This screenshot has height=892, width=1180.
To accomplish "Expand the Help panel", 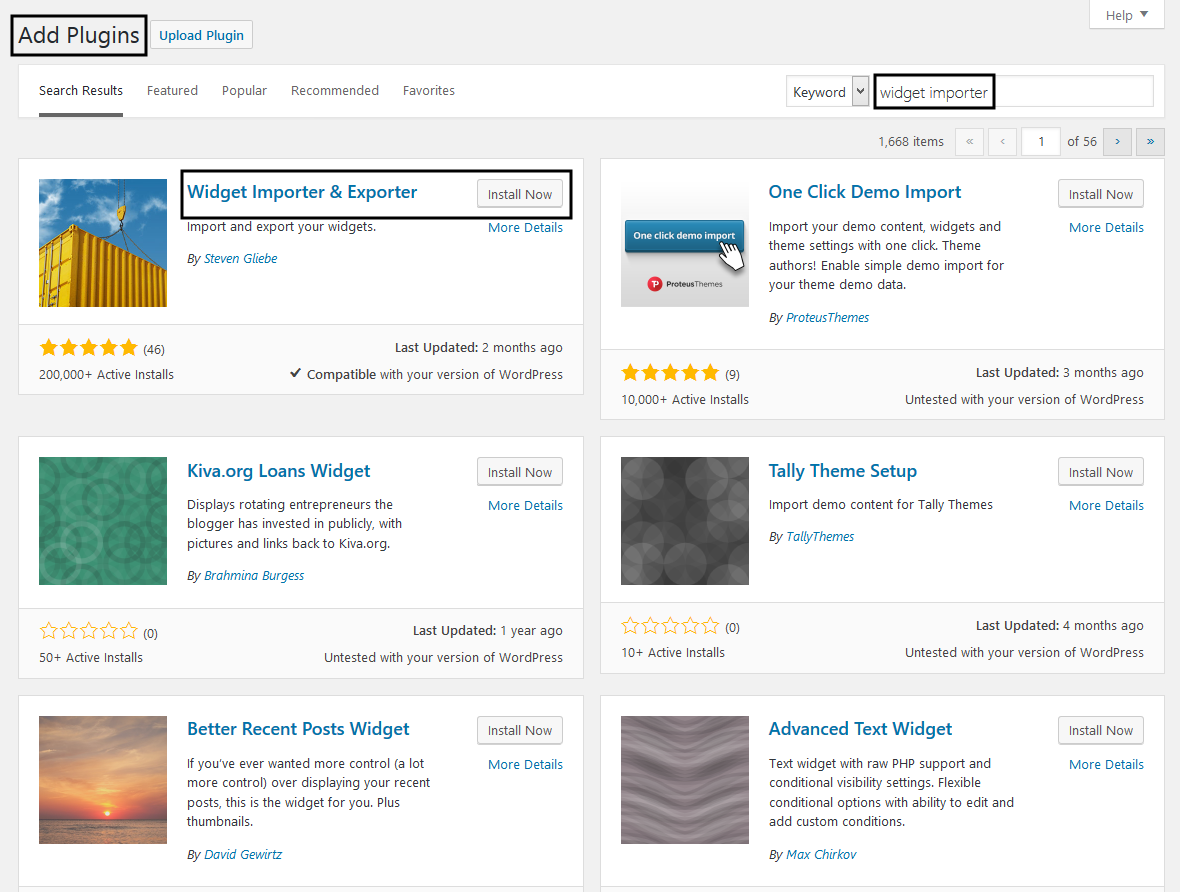I will (1126, 15).
